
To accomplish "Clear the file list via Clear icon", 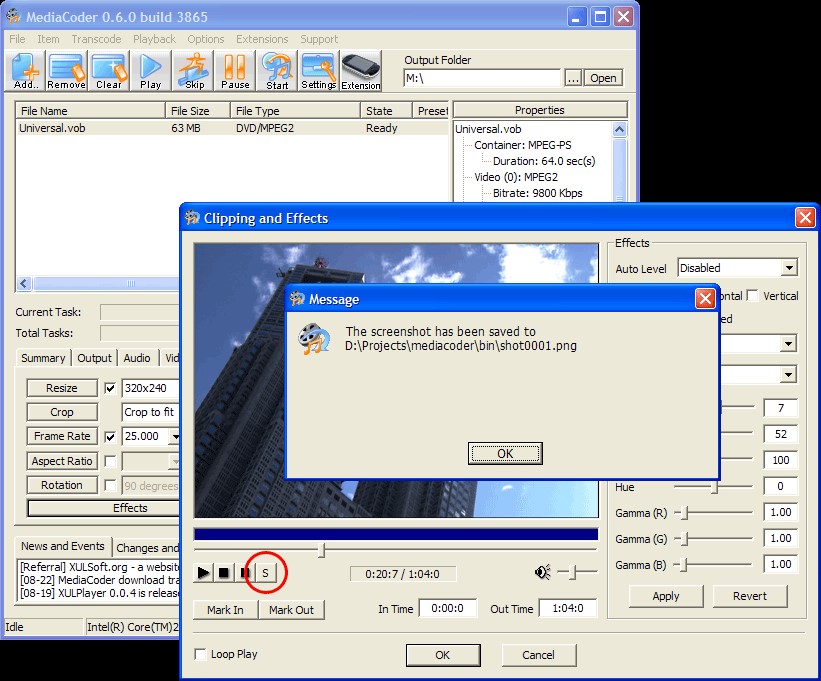I will coord(108,70).
